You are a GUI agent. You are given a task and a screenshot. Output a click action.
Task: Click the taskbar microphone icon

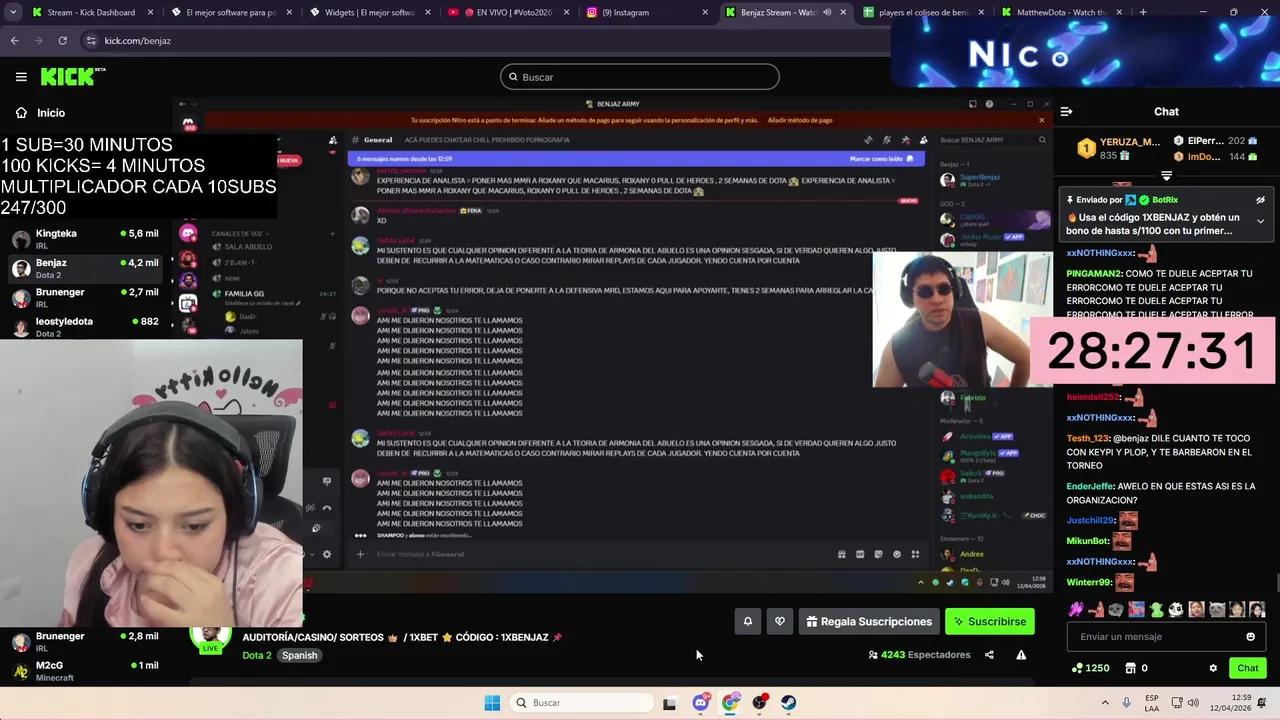click(x=1127, y=703)
